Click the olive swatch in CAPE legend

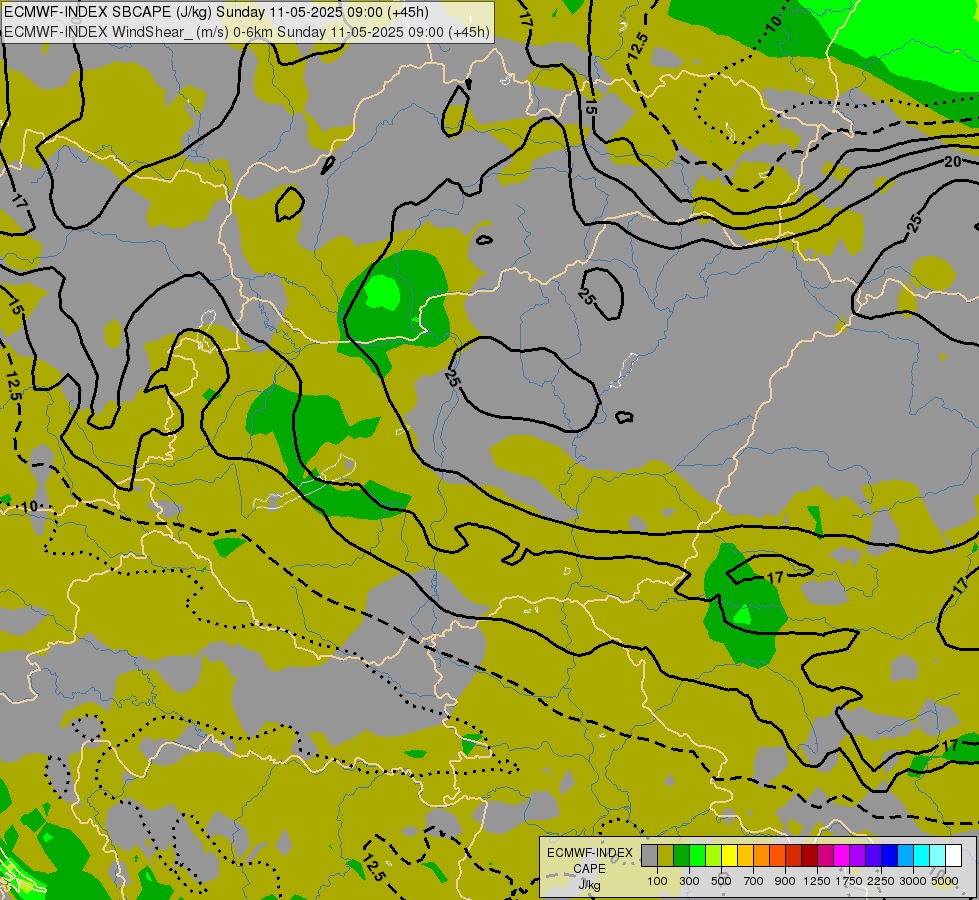tap(666, 856)
